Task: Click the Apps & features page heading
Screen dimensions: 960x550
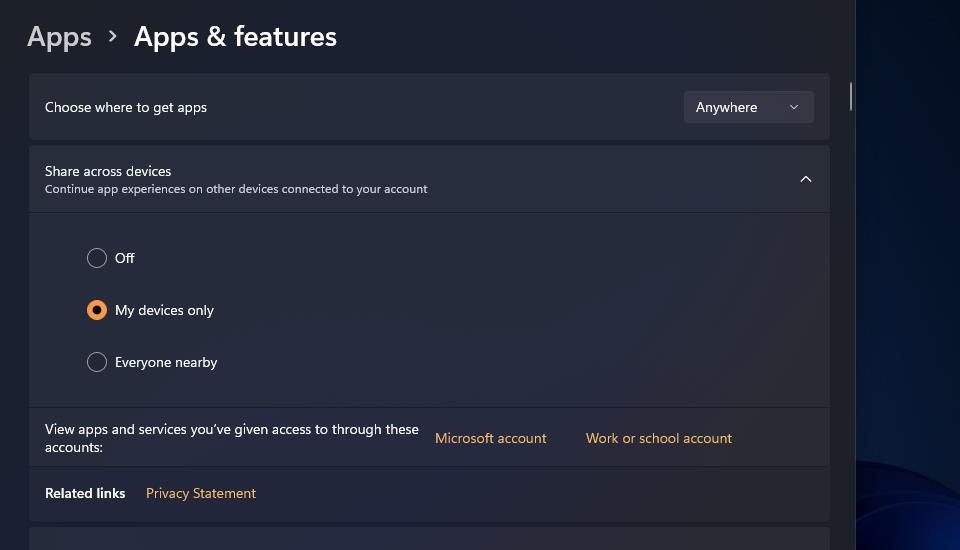Action: coord(235,37)
